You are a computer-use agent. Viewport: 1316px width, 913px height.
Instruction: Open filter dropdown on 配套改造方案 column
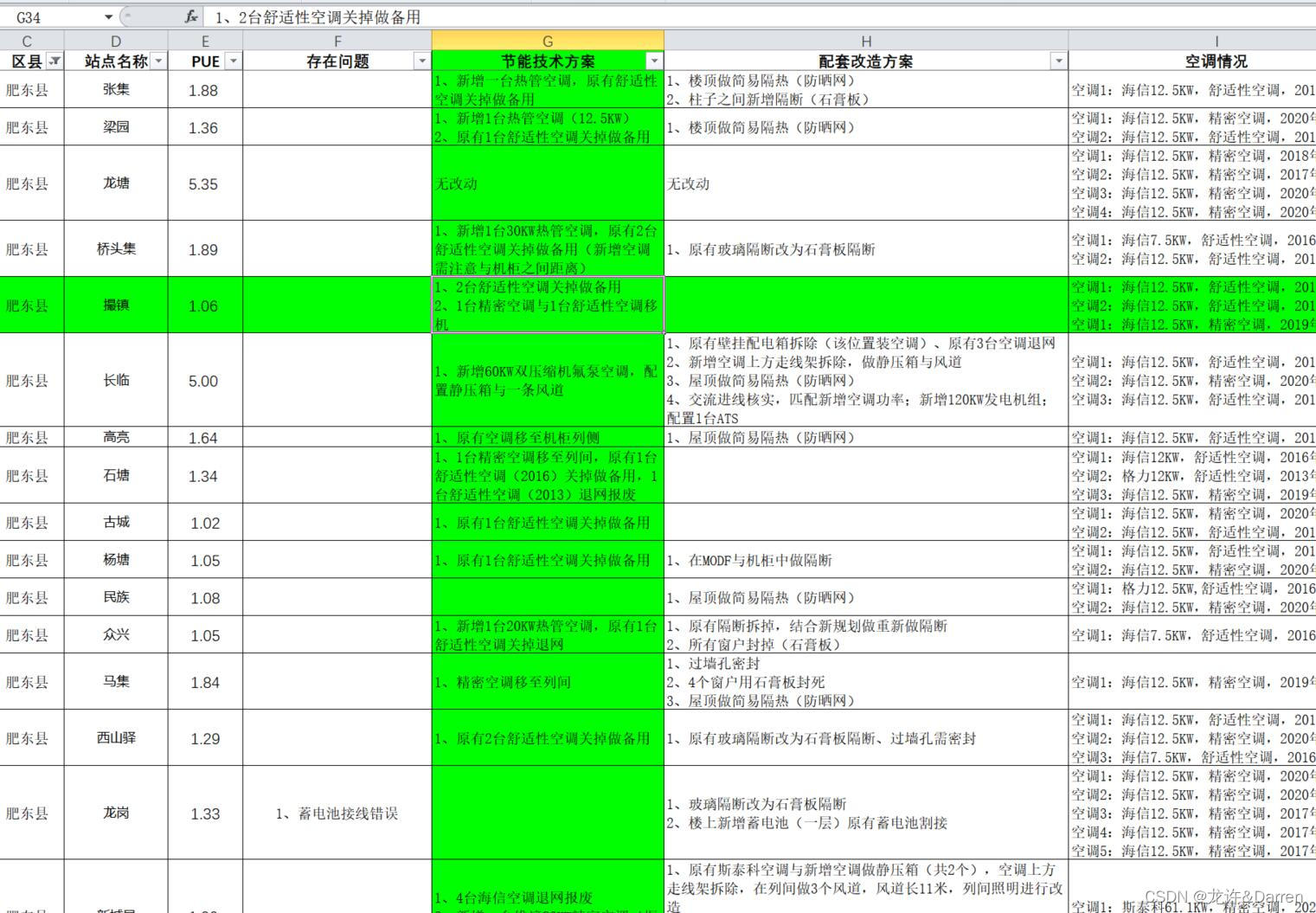[1059, 61]
